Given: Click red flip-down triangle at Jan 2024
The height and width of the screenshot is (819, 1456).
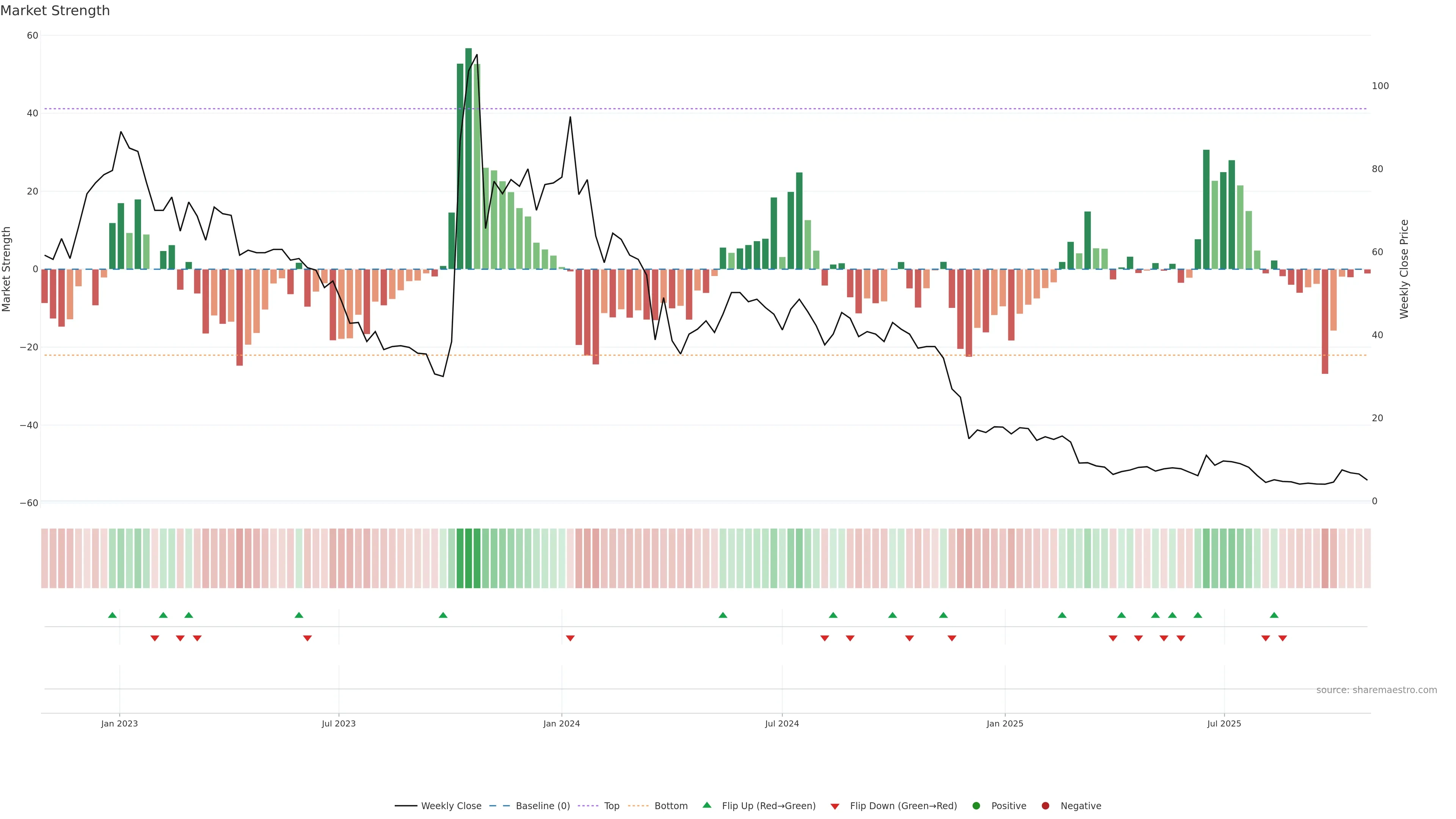Looking at the screenshot, I should click(x=570, y=638).
